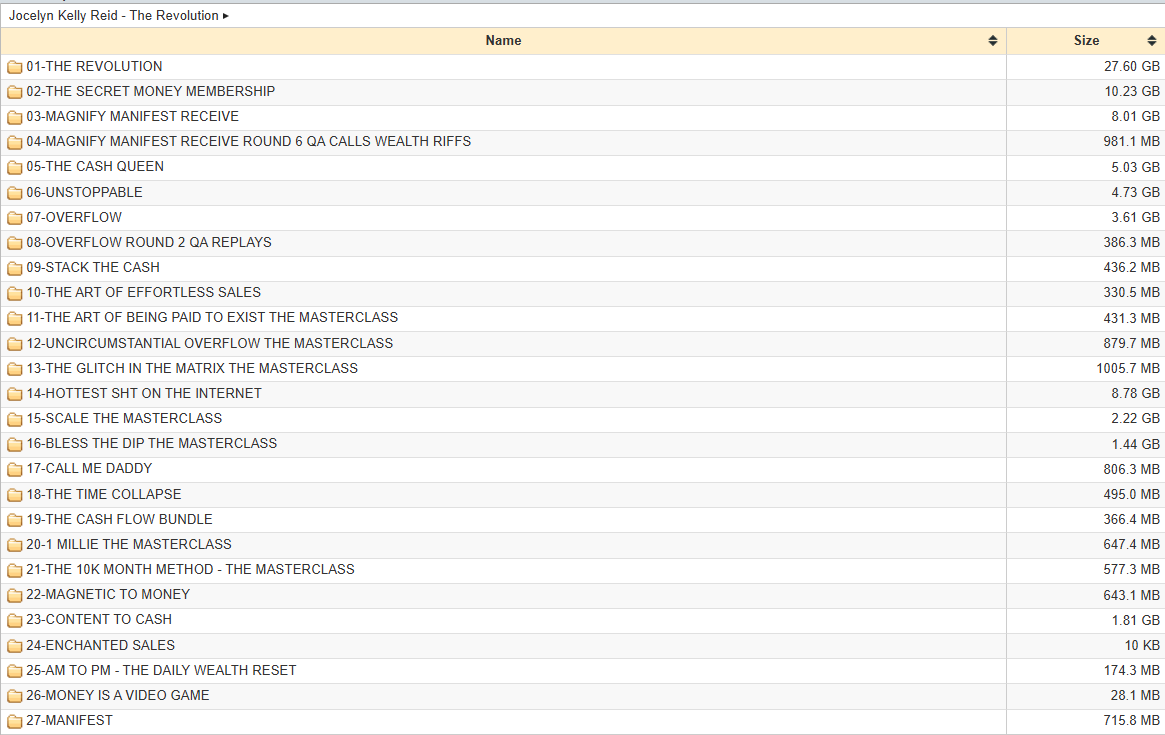Select folder icon next to 07-OVERFLOW

point(14,218)
